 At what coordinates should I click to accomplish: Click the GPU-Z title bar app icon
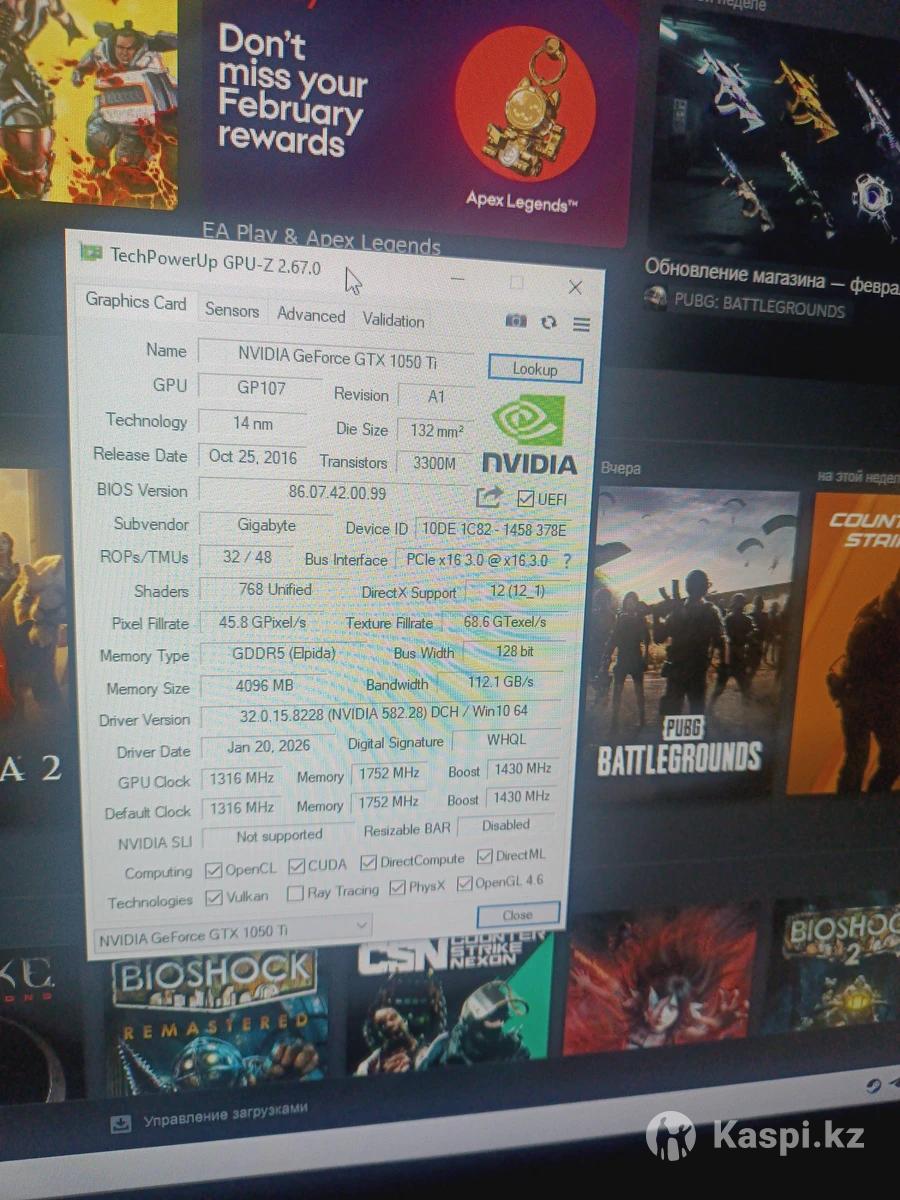[92, 253]
